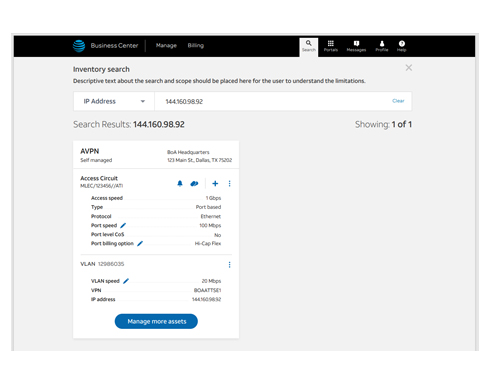The image size is (490, 384).
Task: Close the Inventory search panel
Action: tap(409, 68)
